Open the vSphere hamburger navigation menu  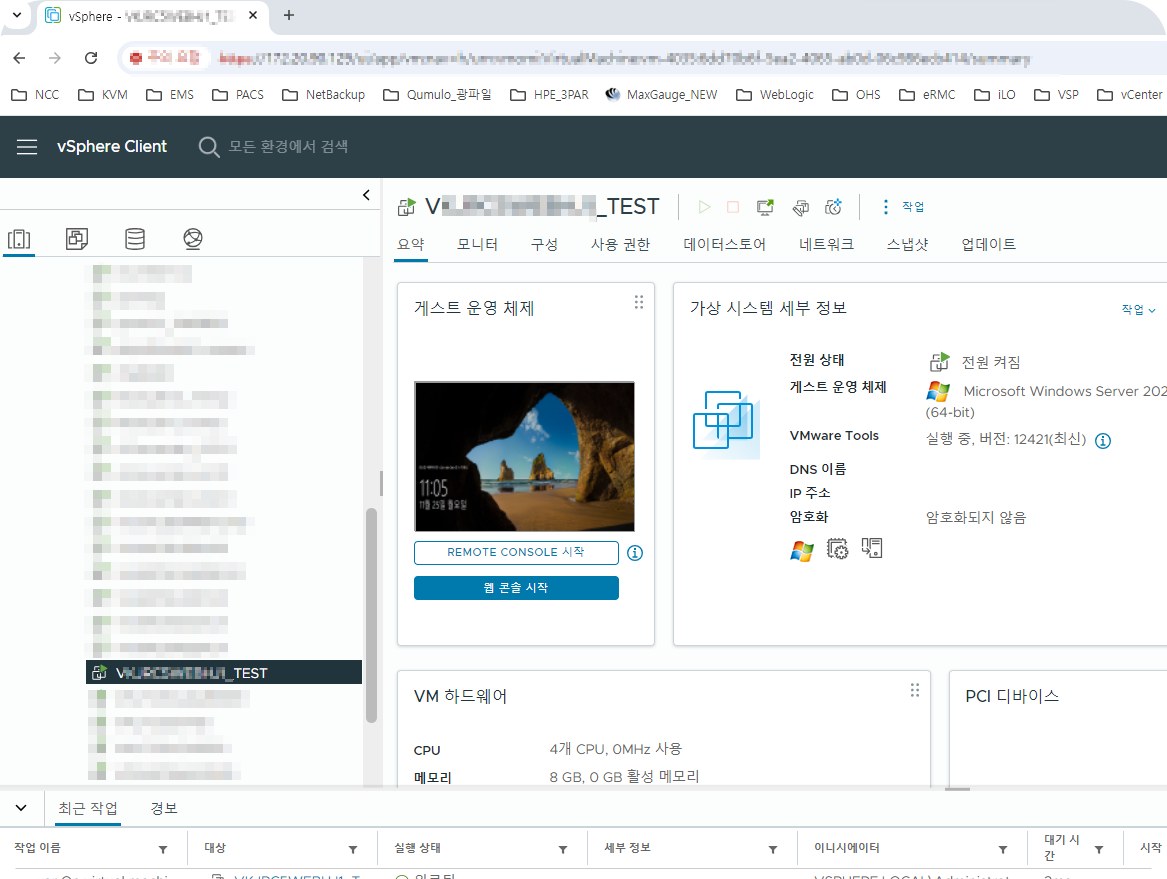coord(27,147)
